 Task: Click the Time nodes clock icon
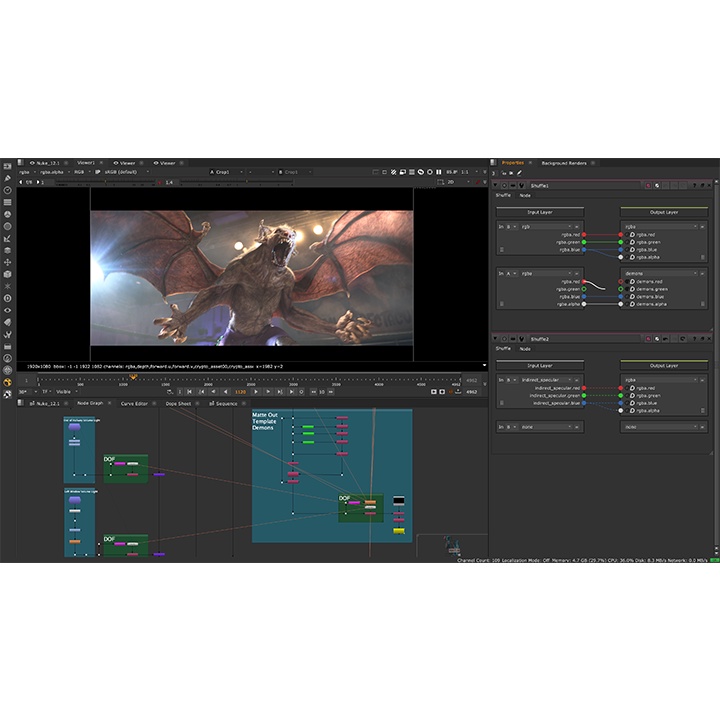(x=7, y=190)
